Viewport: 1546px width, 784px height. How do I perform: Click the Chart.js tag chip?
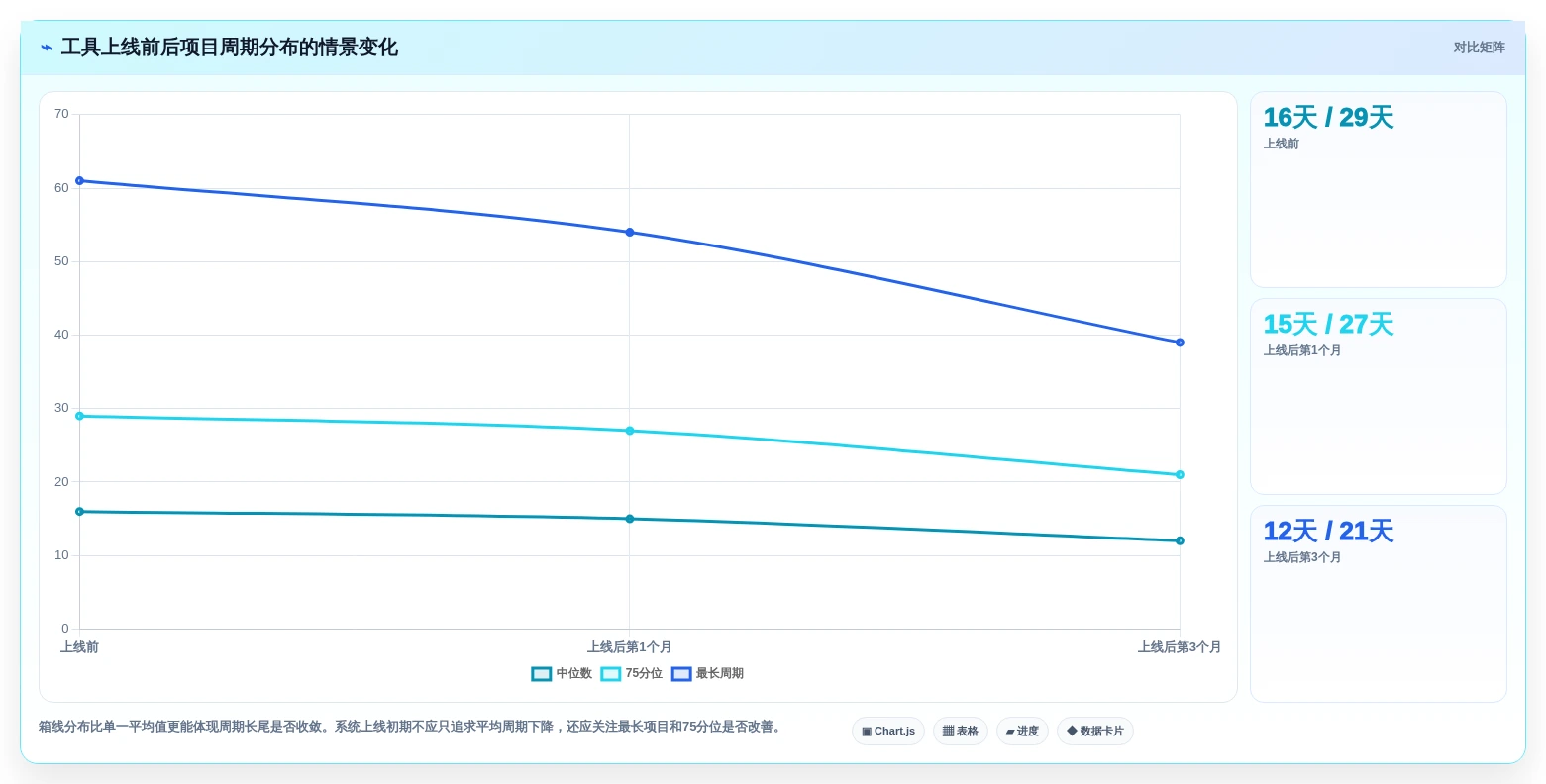(888, 732)
